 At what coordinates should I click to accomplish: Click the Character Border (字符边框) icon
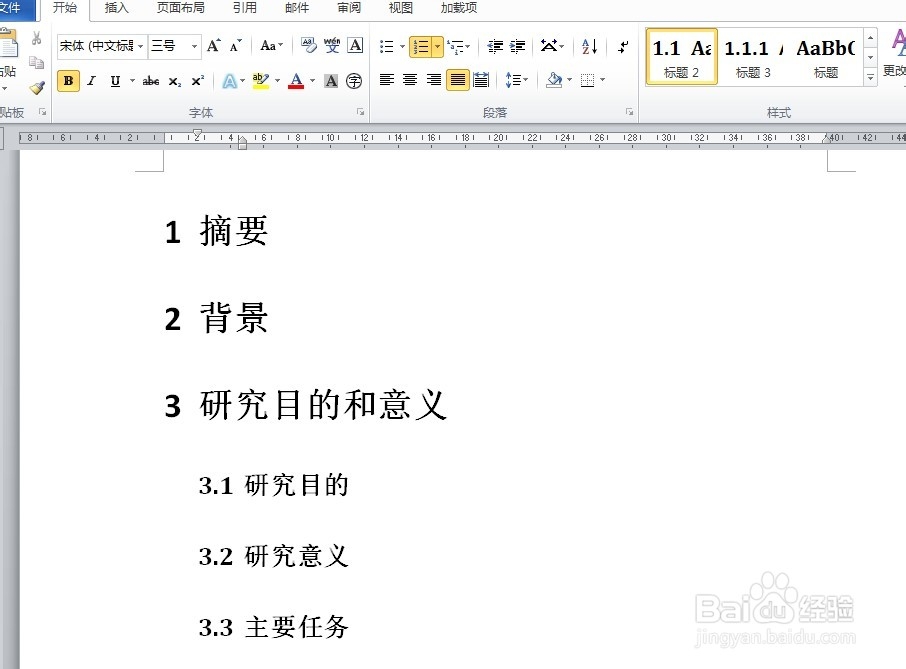pyautogui.click(x=356, y=47)
